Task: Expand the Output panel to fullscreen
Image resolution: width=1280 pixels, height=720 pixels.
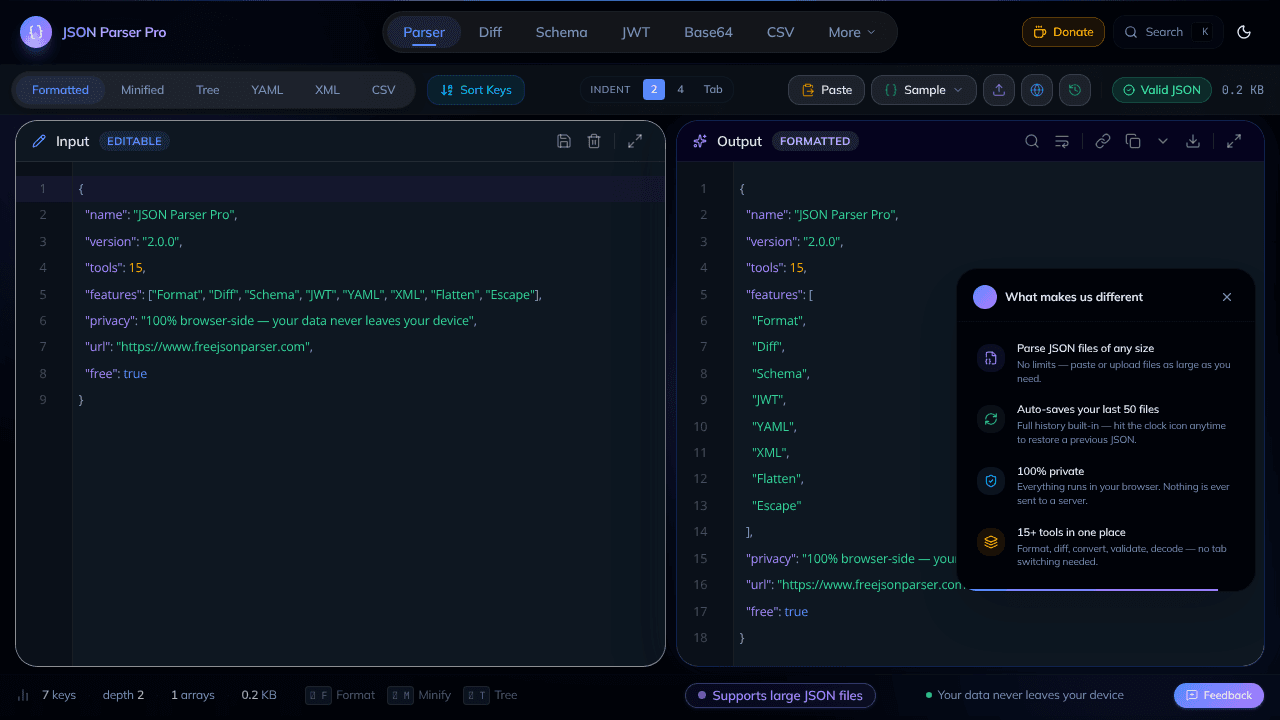Action: pos(1234,141)
